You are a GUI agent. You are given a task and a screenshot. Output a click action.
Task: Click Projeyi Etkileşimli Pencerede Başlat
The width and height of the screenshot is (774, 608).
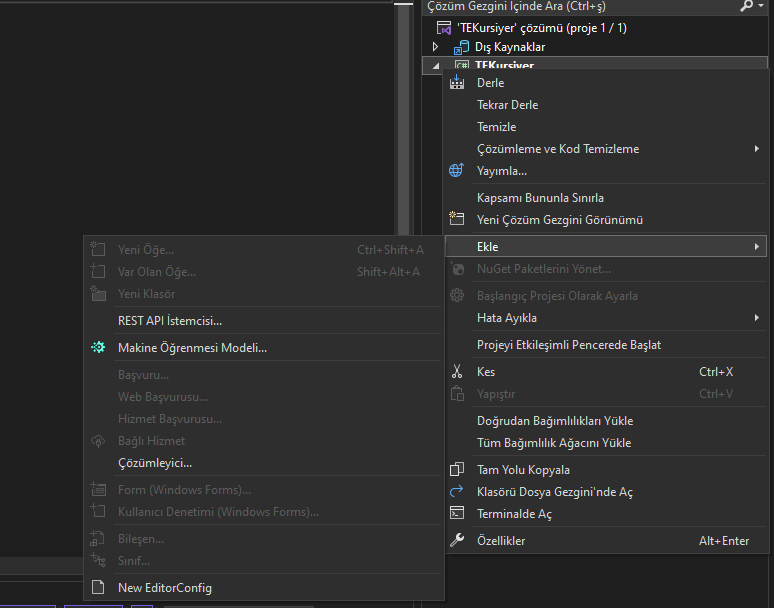click(x=569, y=345)
